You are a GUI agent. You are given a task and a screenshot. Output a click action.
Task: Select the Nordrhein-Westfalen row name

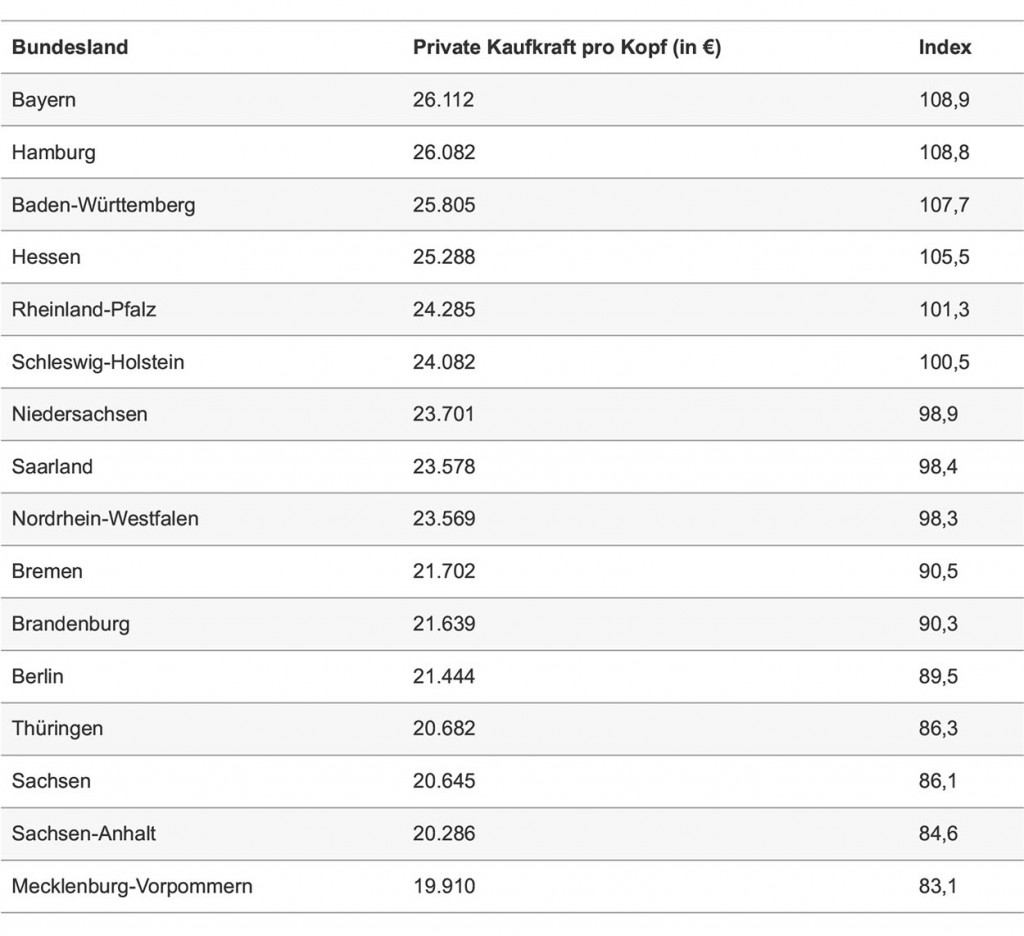click(105, 518)
